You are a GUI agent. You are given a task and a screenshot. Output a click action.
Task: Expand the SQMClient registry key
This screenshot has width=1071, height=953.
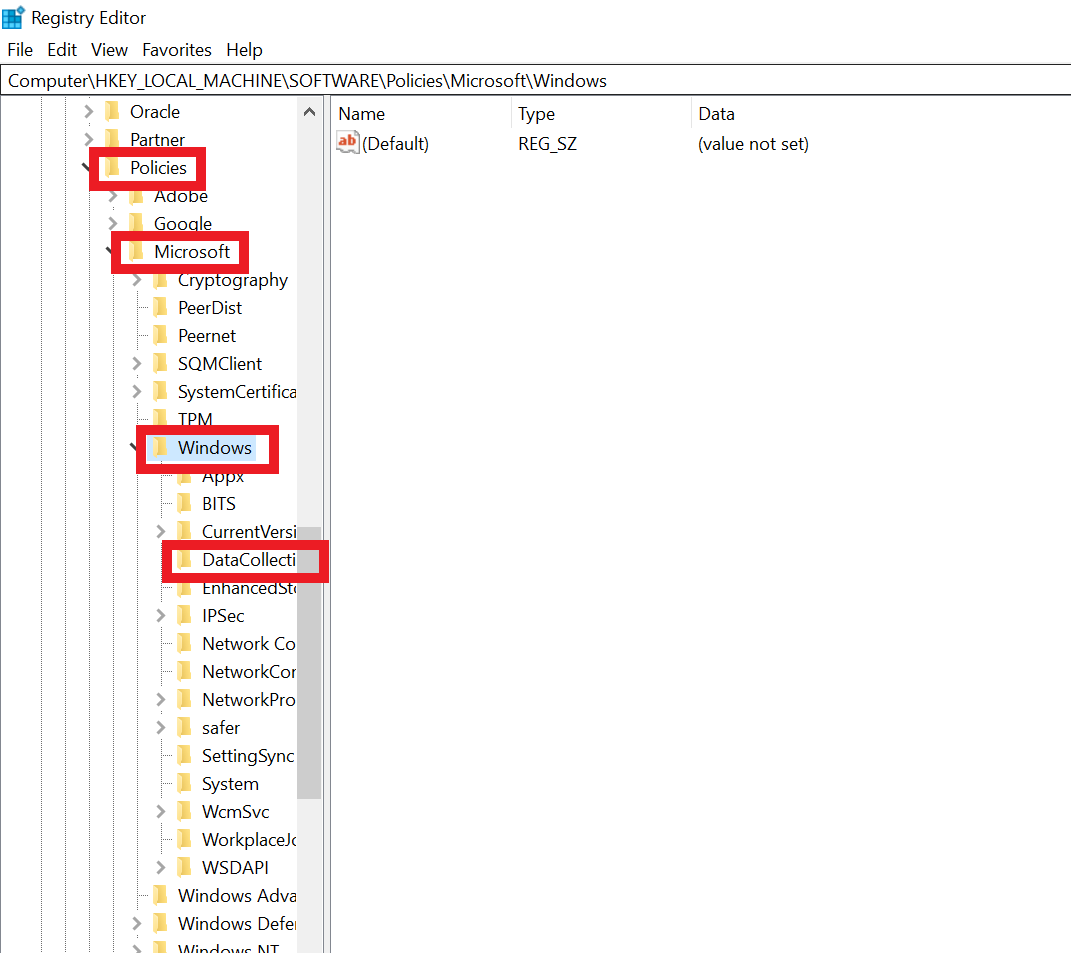point(139,363)
